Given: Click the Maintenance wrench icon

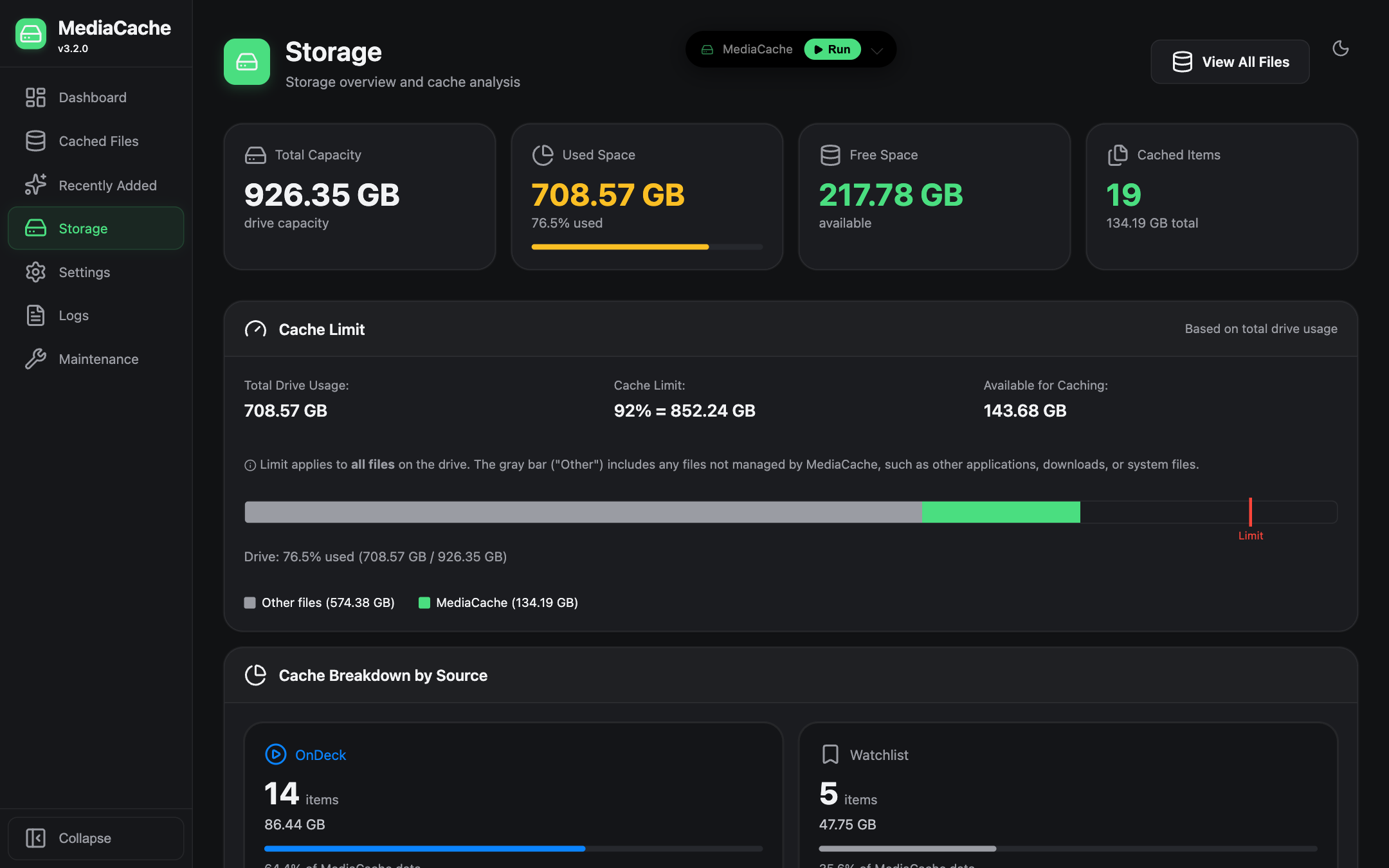Looking at the screenshot, I should tap(35, 359).
